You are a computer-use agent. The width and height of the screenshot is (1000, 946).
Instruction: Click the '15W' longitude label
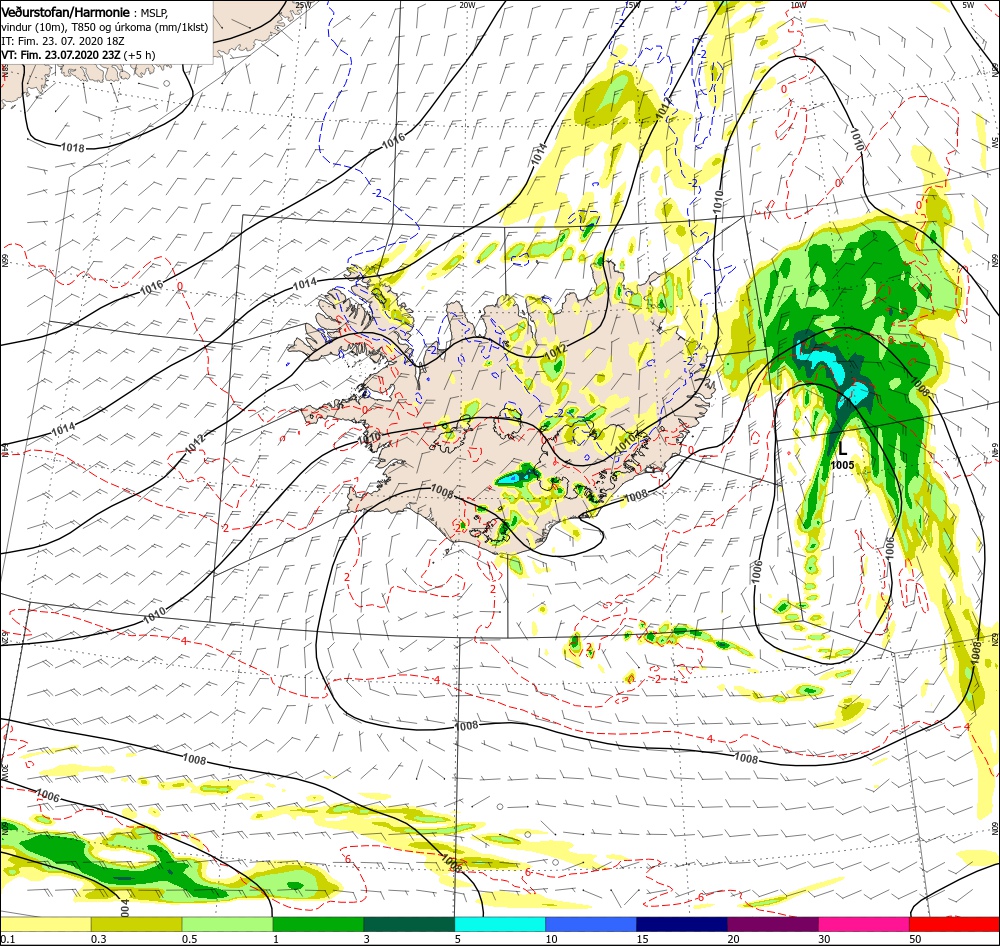pos(631,4)
